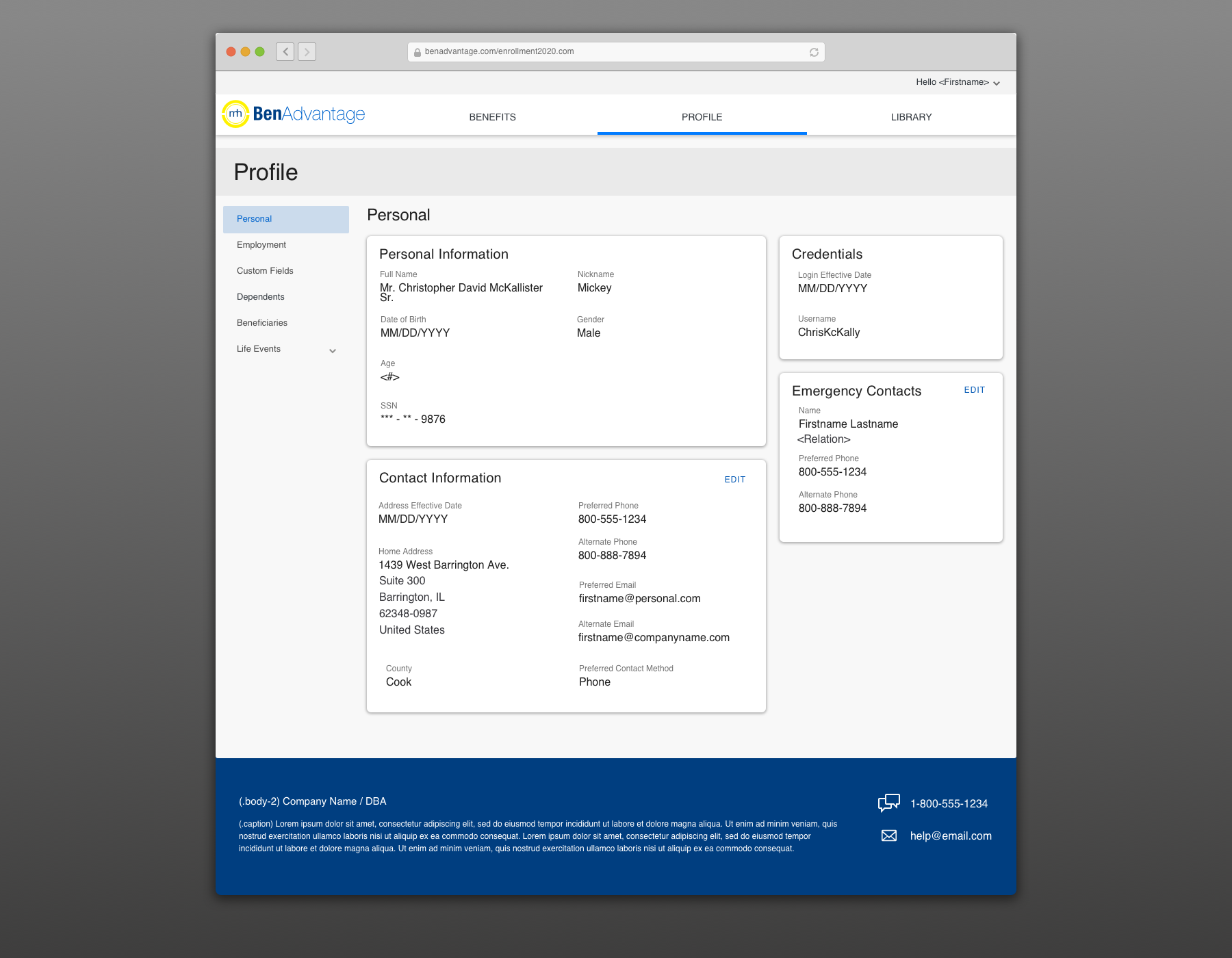Click the masked SSN value ending 9876
Screen dimensions: 1232x958
[413, 419]
